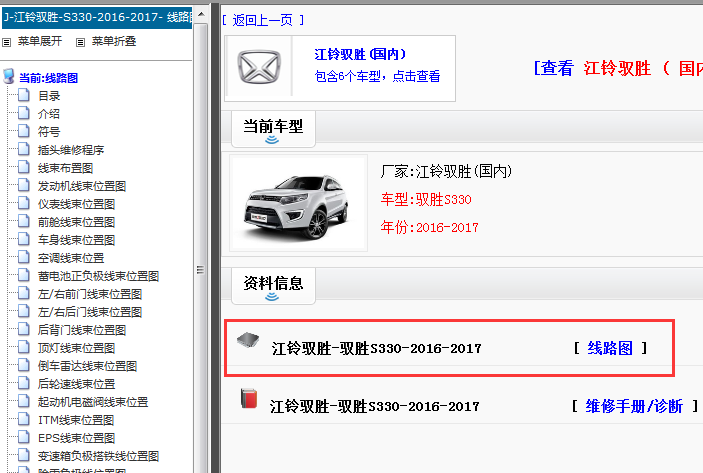Click the text 年份:2016-2017
703x473 pixels.
[429, 227]
